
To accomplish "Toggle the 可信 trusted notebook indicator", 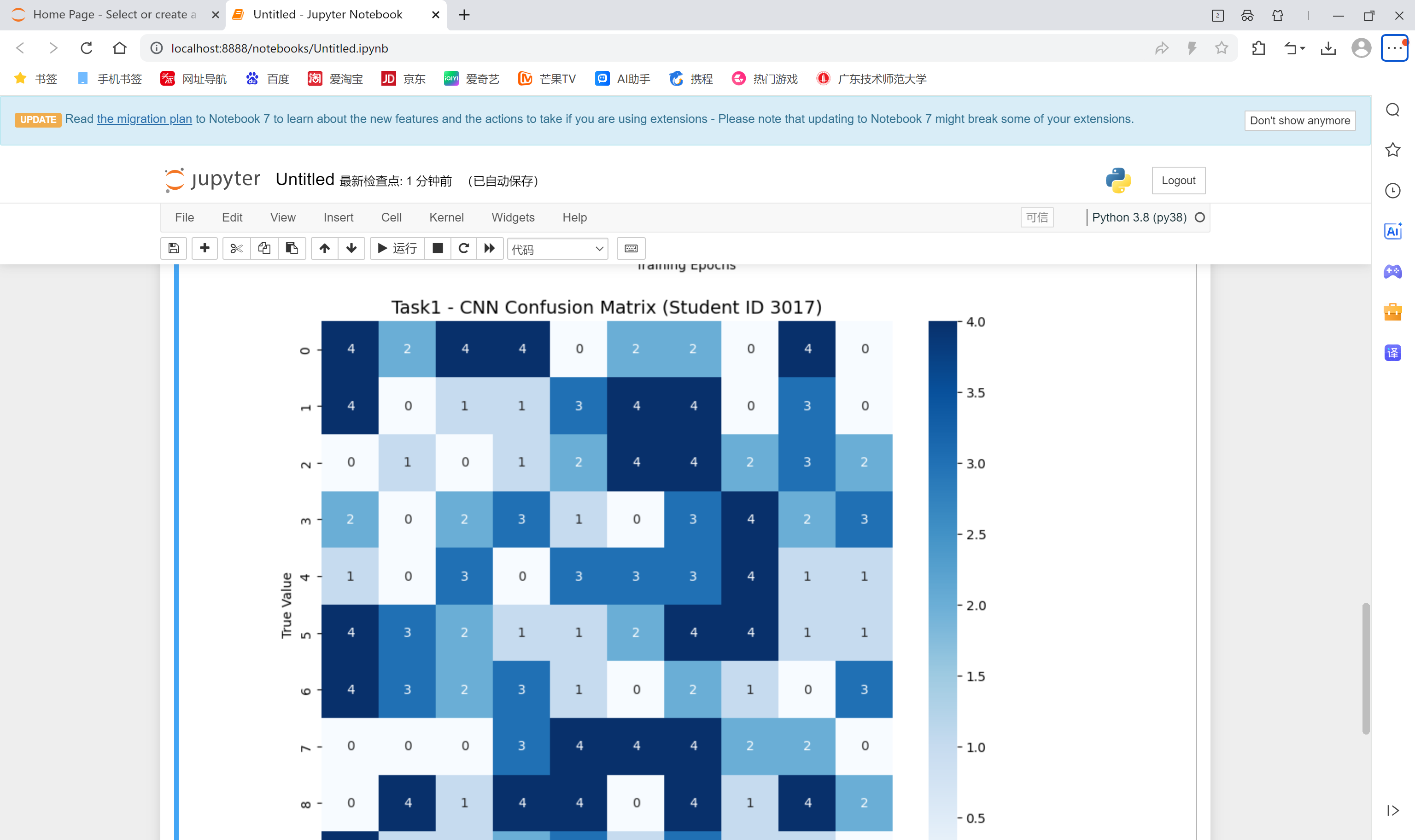I will click(1036, 217).
